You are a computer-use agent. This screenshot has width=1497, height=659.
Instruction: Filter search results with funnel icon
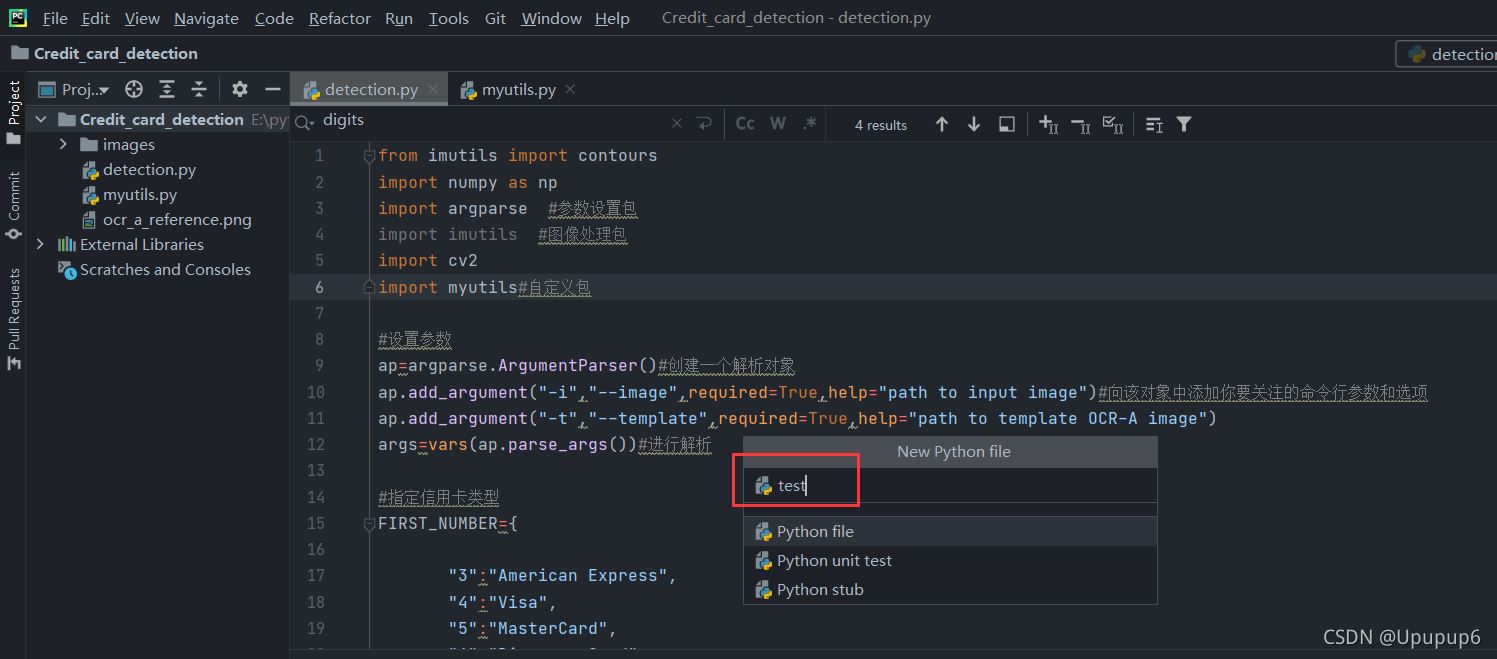point(1184,124)
